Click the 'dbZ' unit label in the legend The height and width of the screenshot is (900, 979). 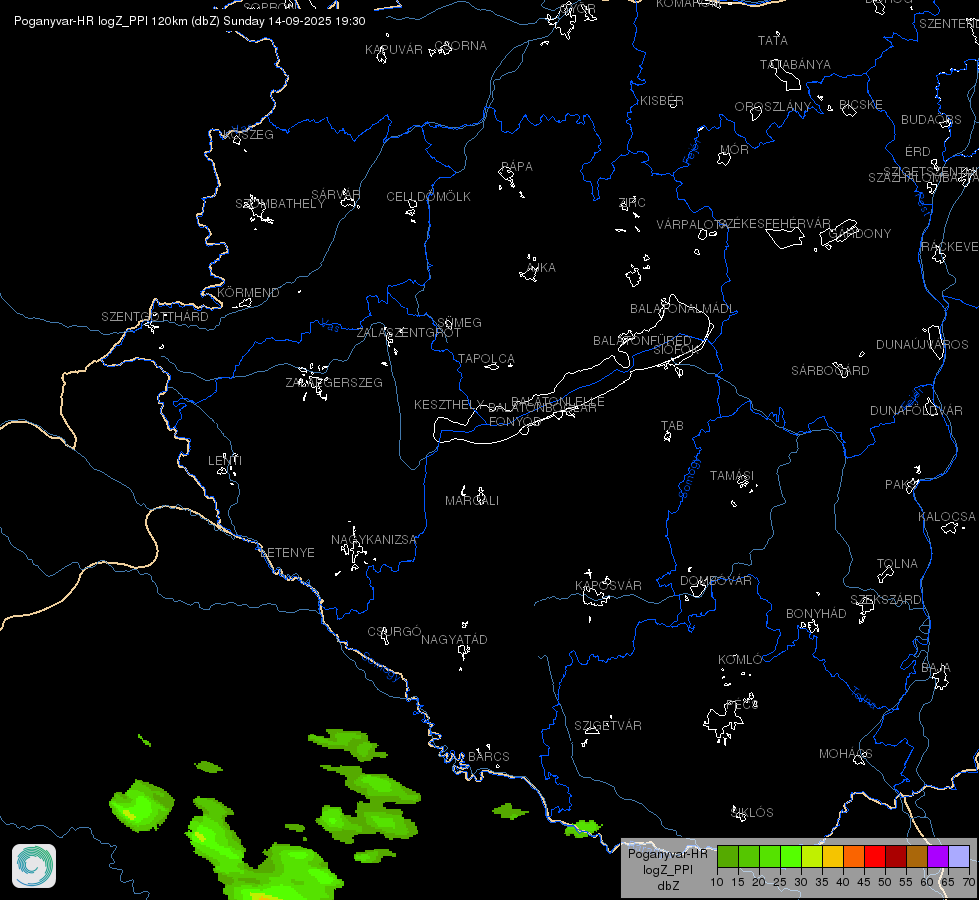click(x=668, y=886)
